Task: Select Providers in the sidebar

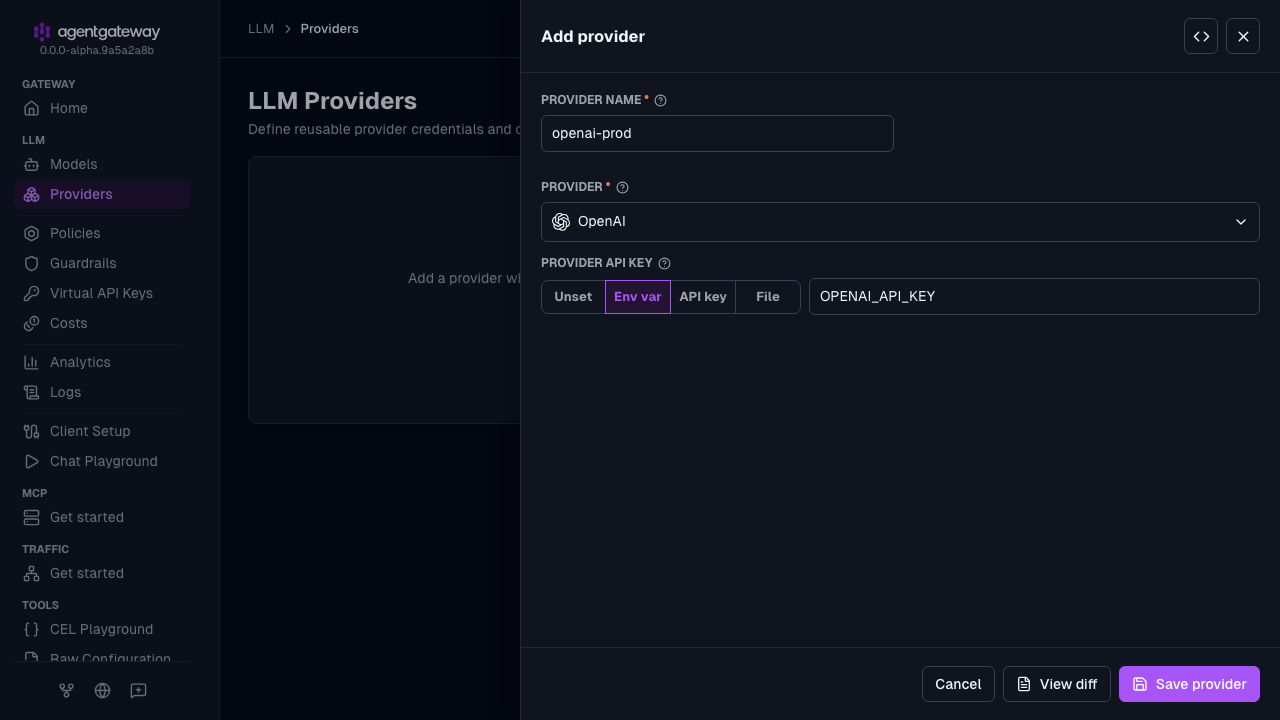Action: click(x=102, y=194)
